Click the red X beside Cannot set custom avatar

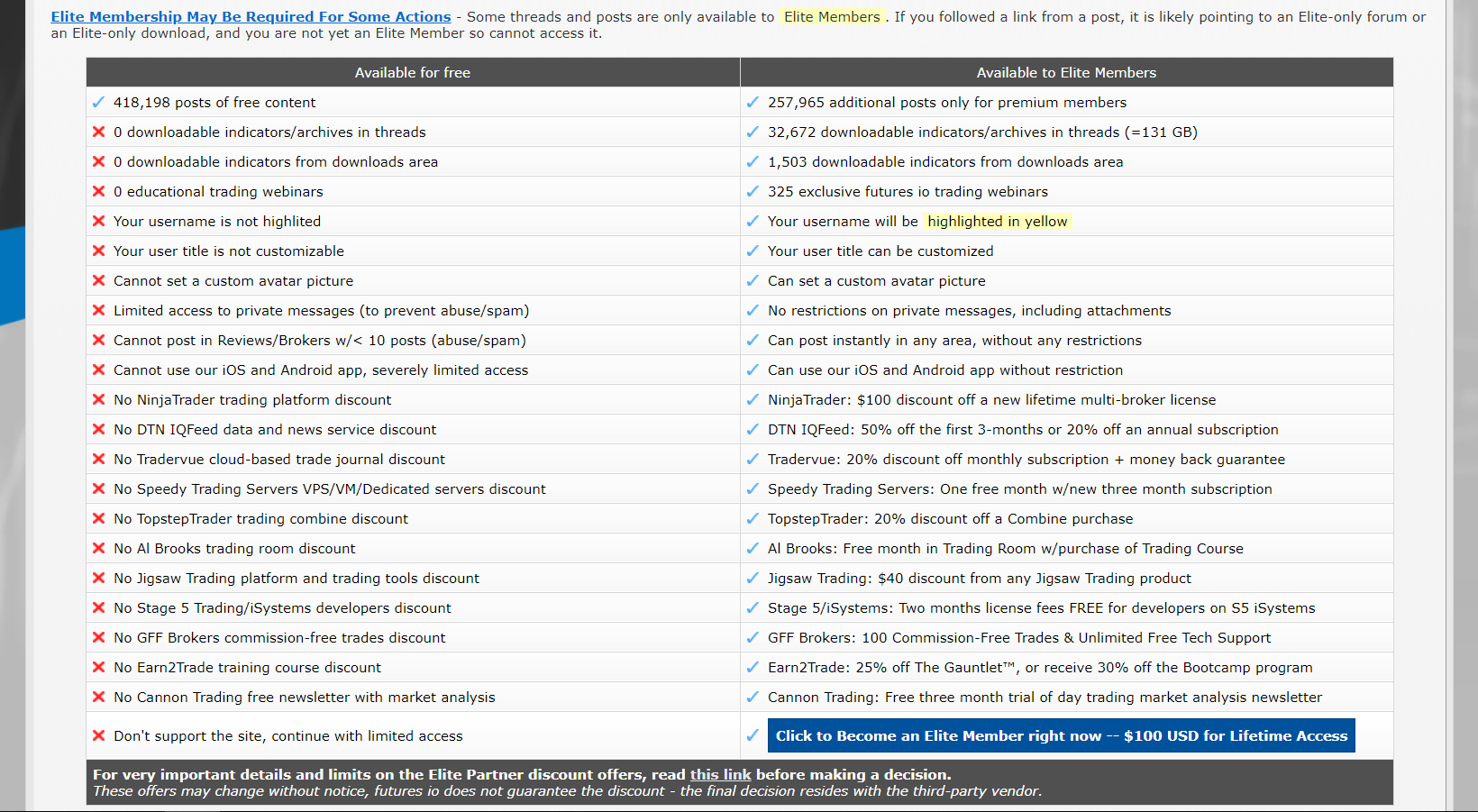tap(99, 280)
